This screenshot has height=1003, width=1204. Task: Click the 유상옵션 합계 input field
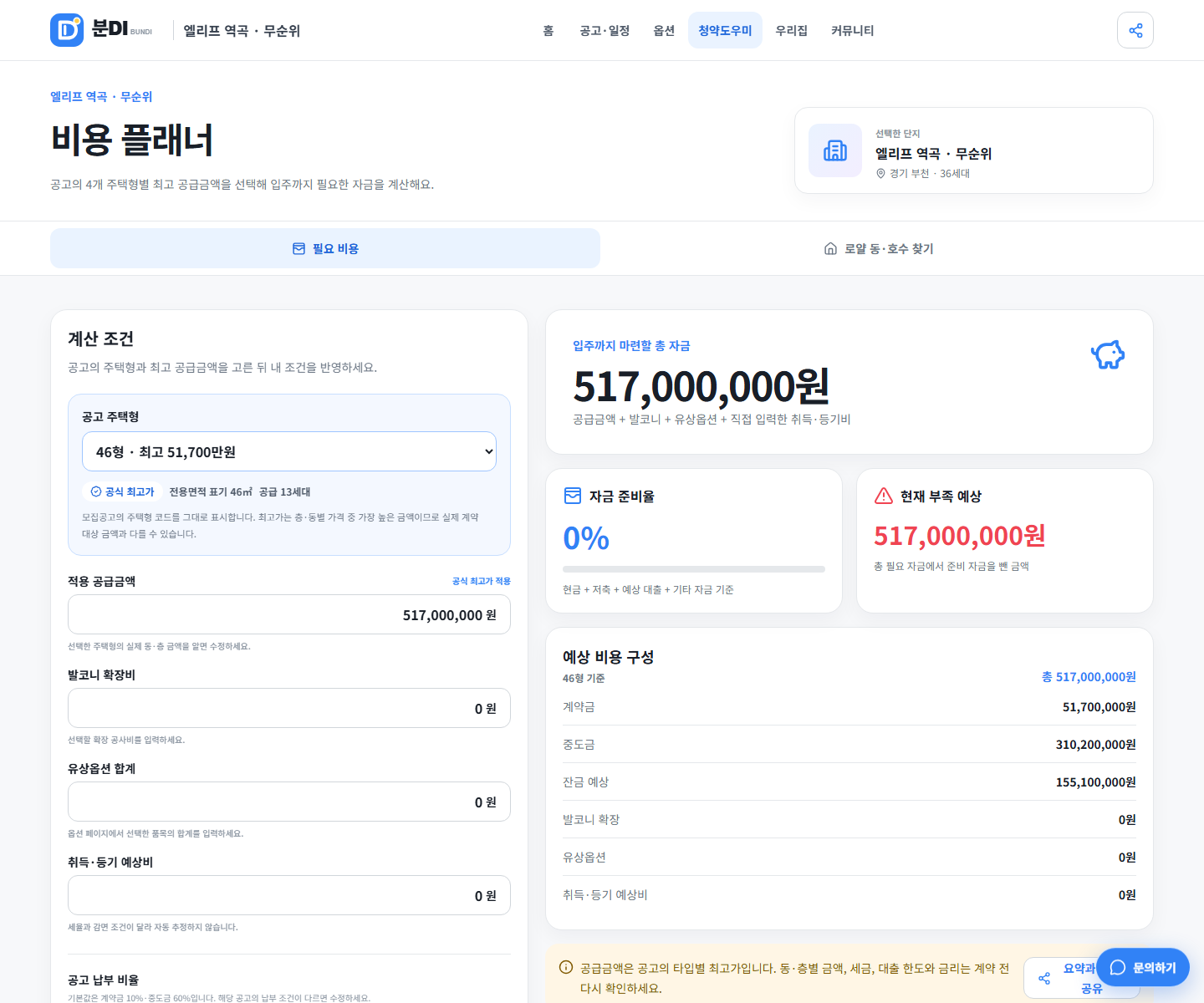(289, 802)
